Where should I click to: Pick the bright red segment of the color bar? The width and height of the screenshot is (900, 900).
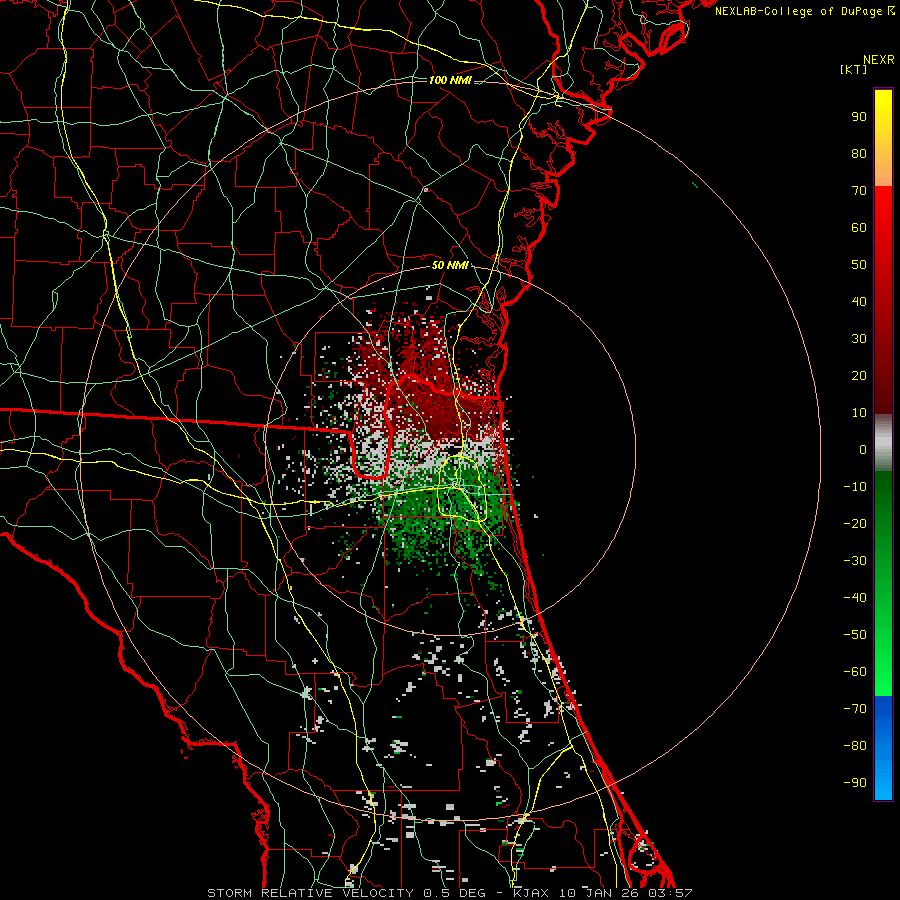coord(883,300)
